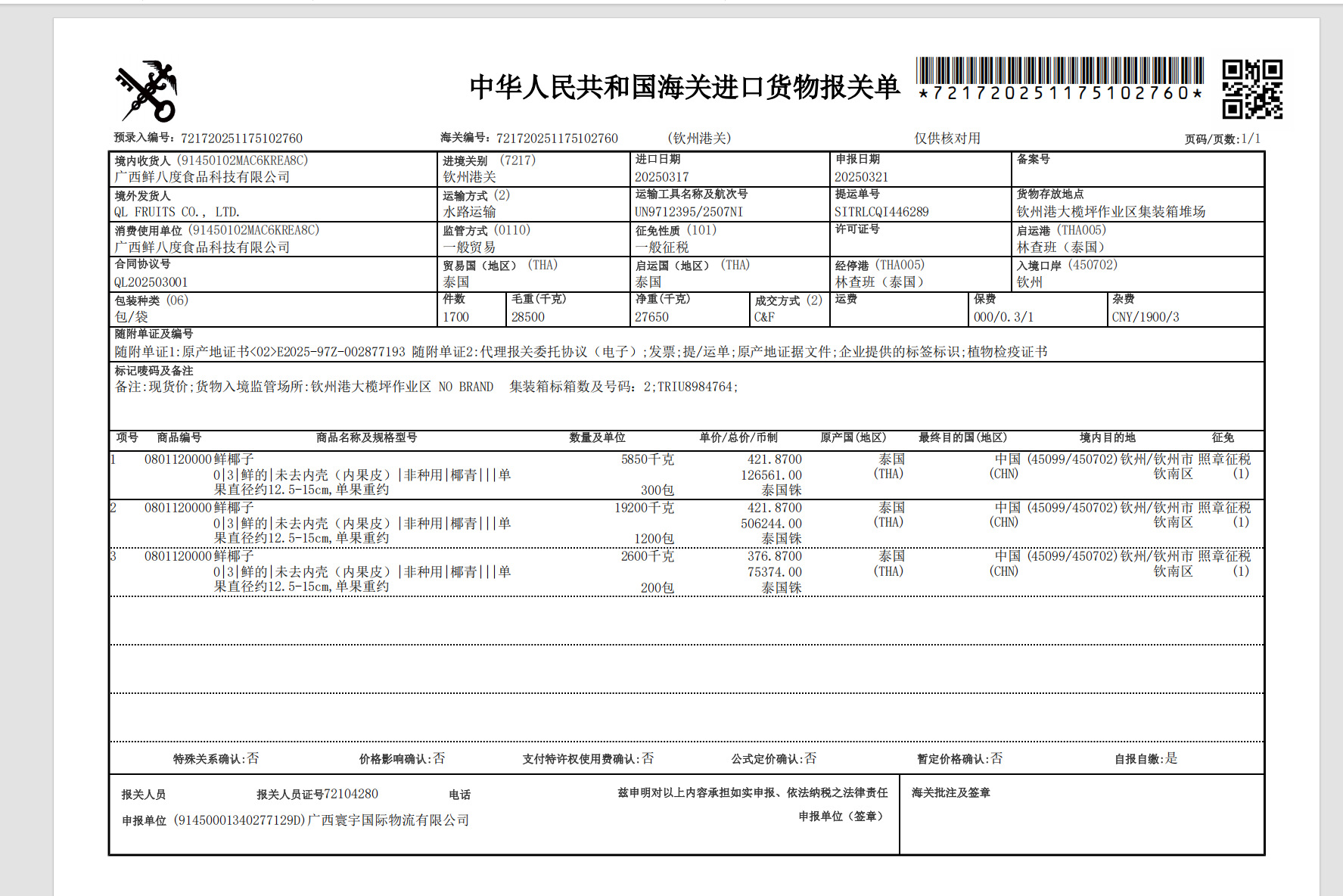Click tax nature 一般征税
This screenshot has height=896, width=1343.
pyautogui.click(x=662, y=247)
